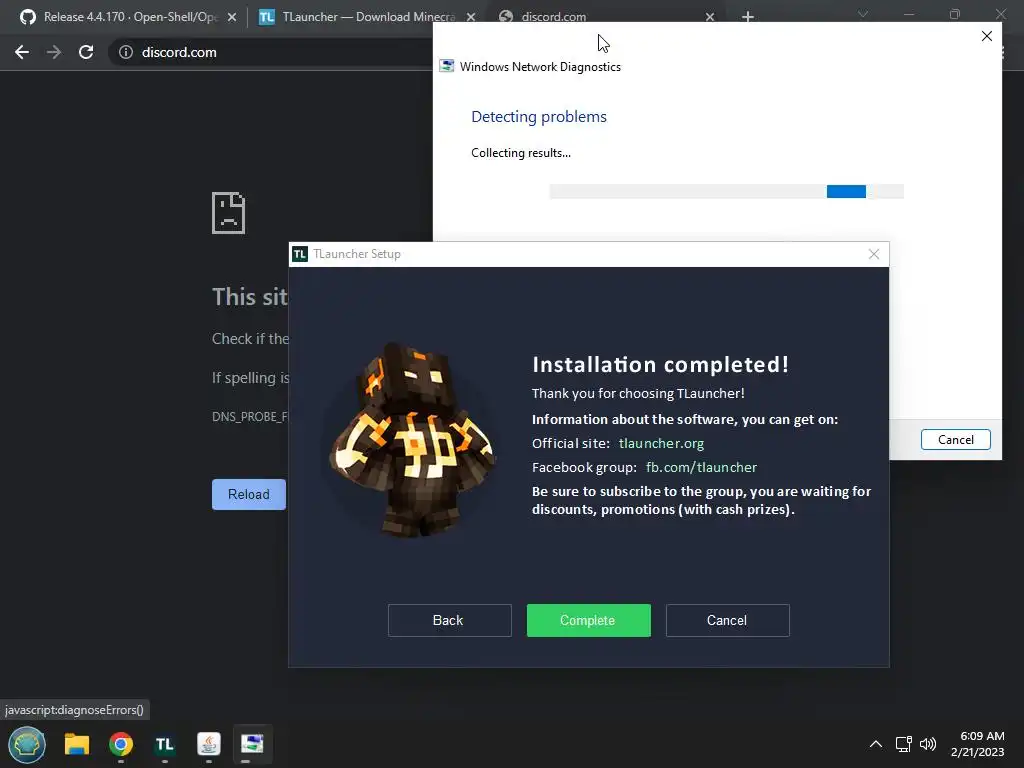This screenshot has width=1024, height=768.
Task: Click the 'Installation completed!' heading
Action: pos(660,364)
